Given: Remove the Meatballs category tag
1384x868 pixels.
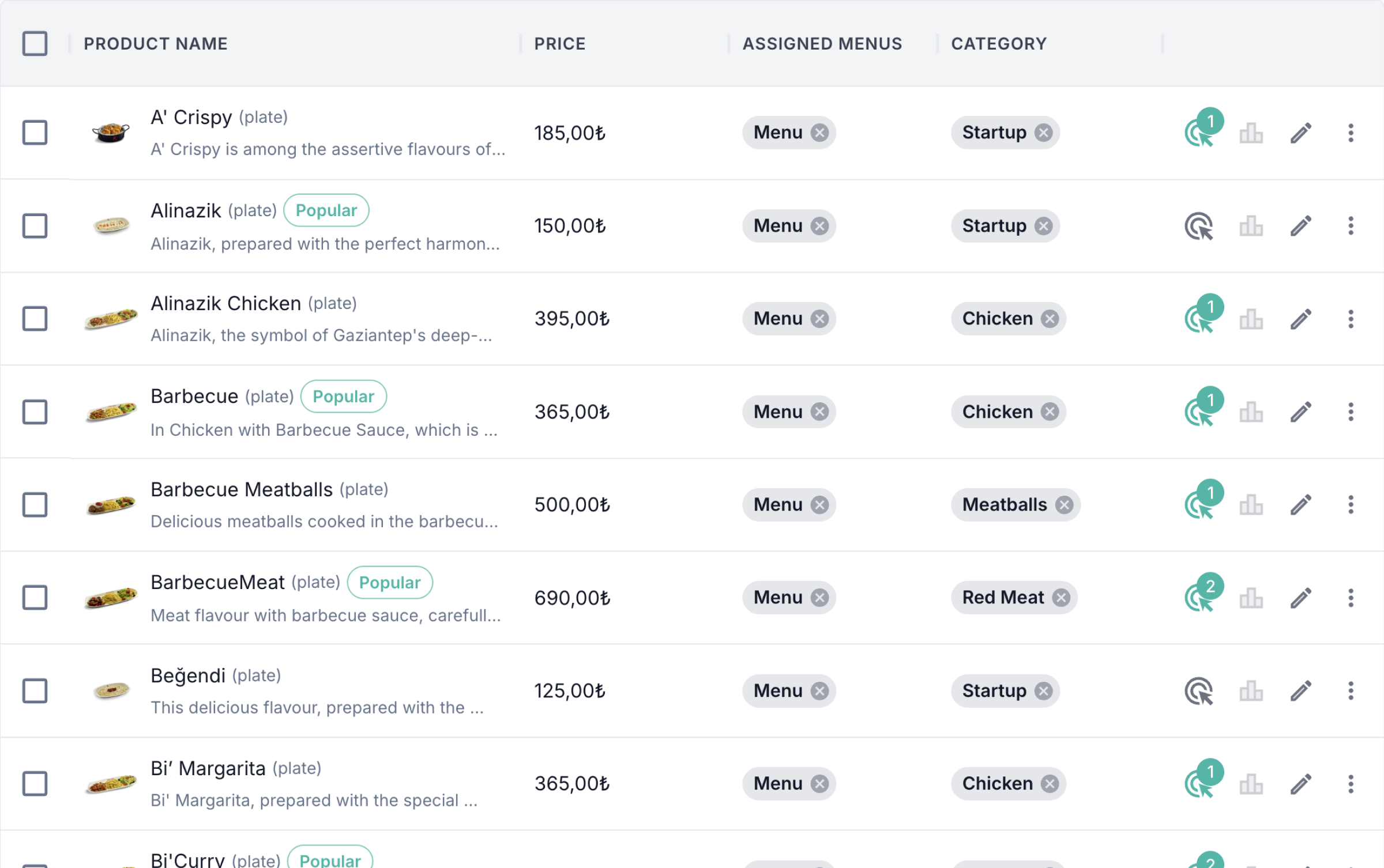Looking at the screenshot, I should (x=1064, y=505).
